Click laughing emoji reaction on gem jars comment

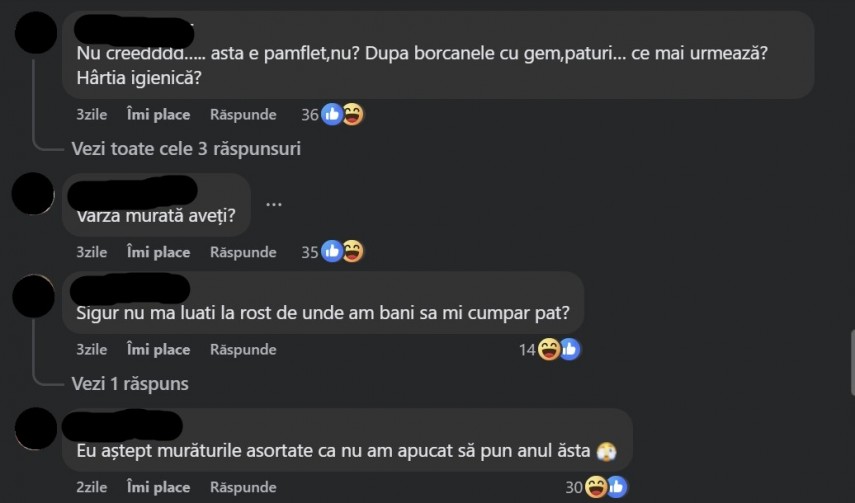(352, 115)
